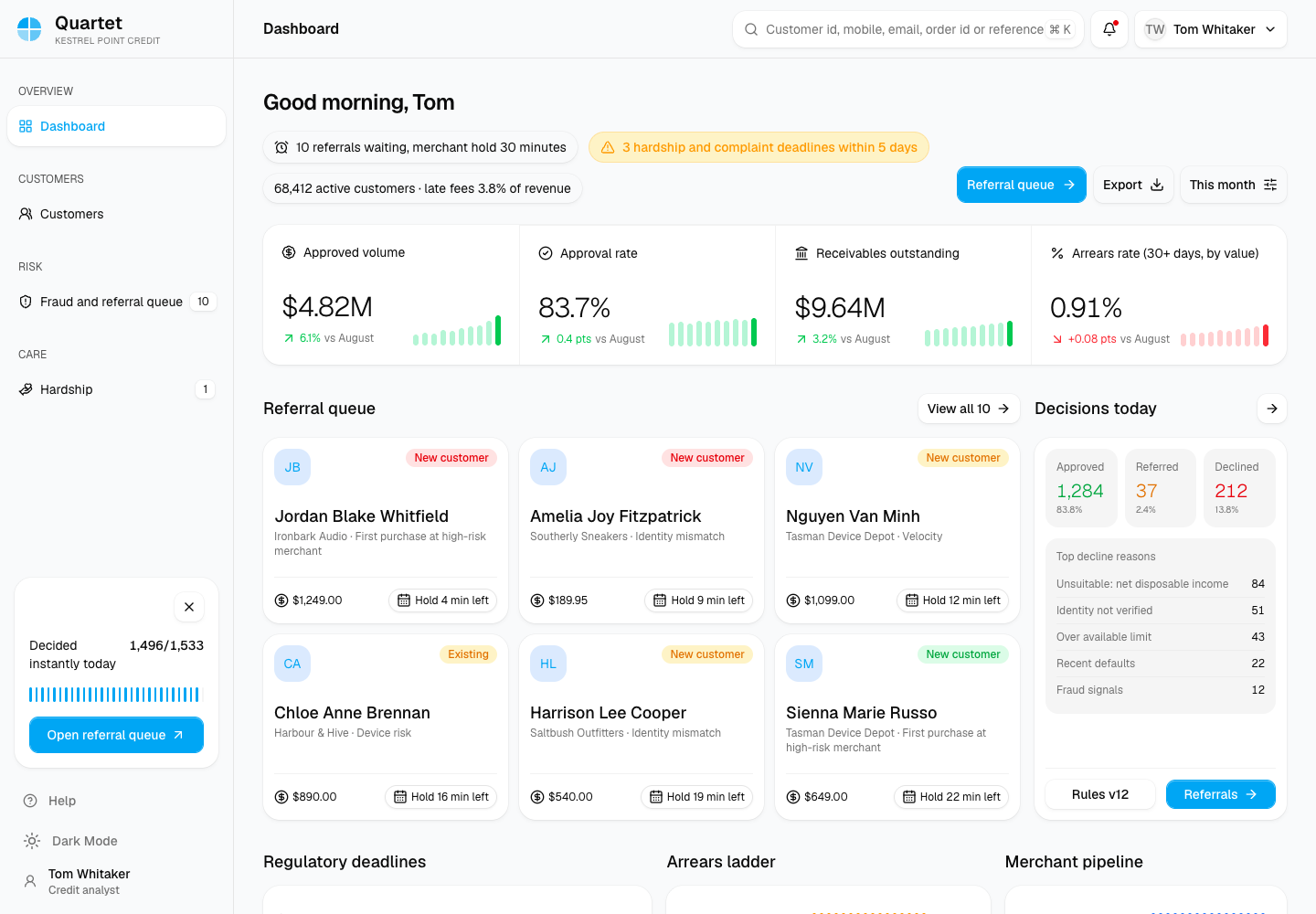Viewport: 1316px width, 914px height.
Task: Click HL avatar on Harrison Lee Cooper card
Action: [x=548, y=664]
